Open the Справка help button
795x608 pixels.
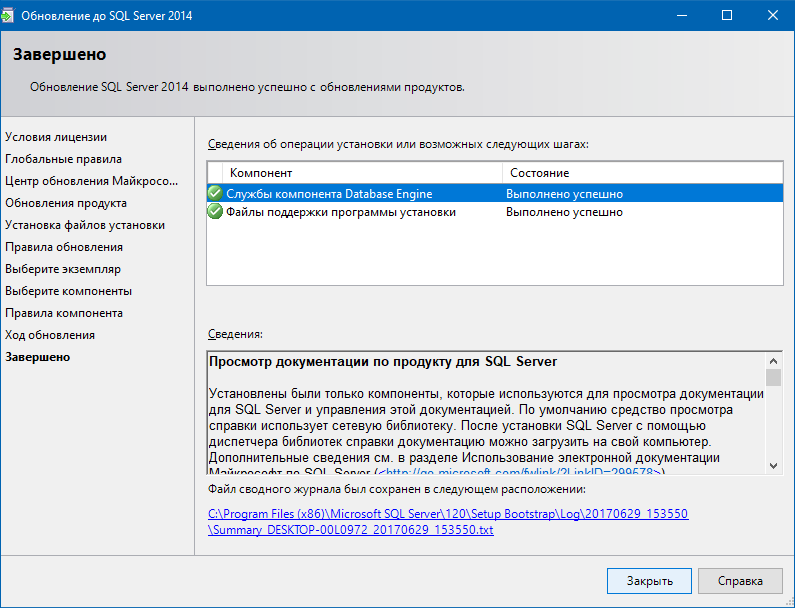pos(740,581)
